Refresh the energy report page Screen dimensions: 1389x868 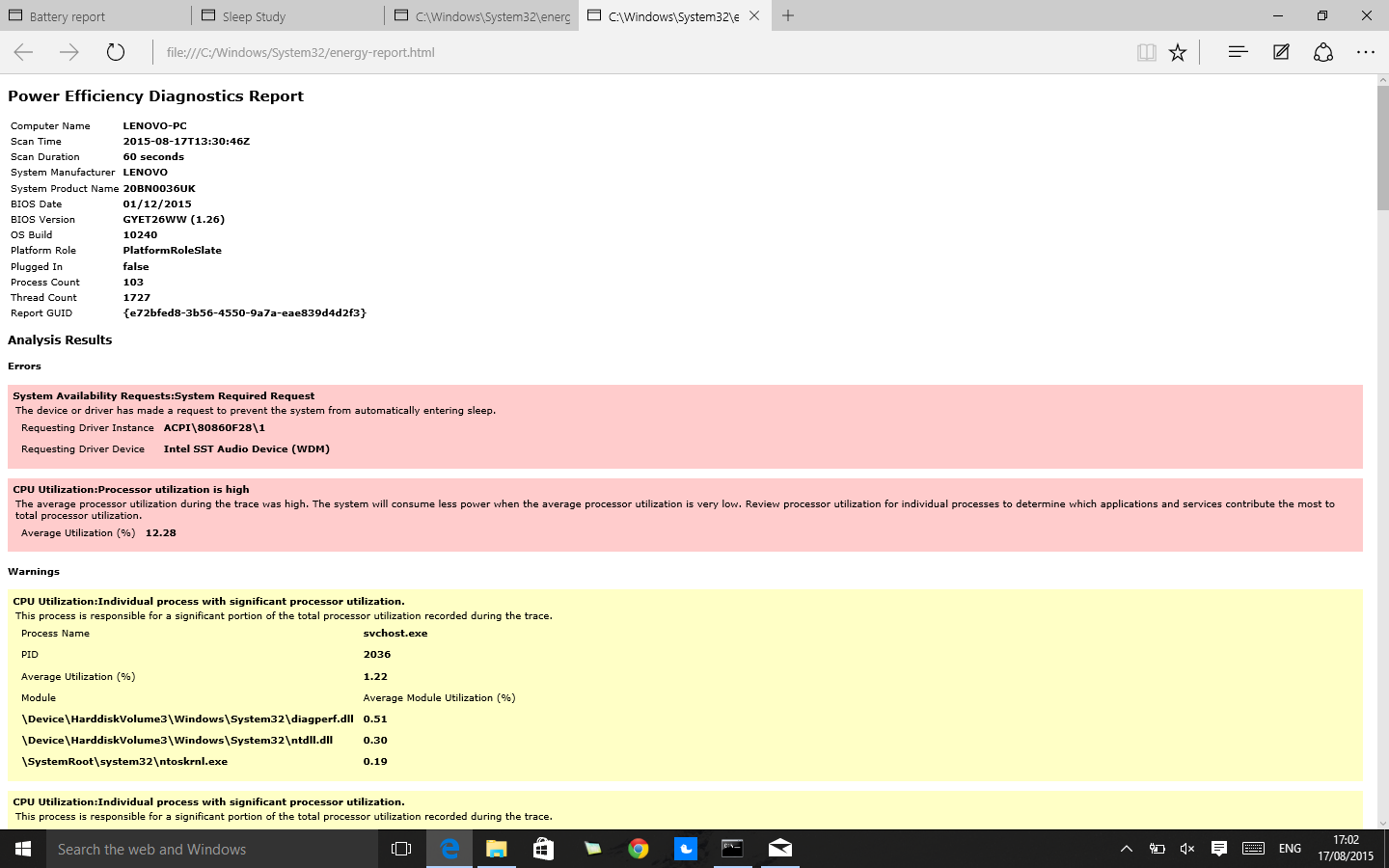click(x=116, y=52)
